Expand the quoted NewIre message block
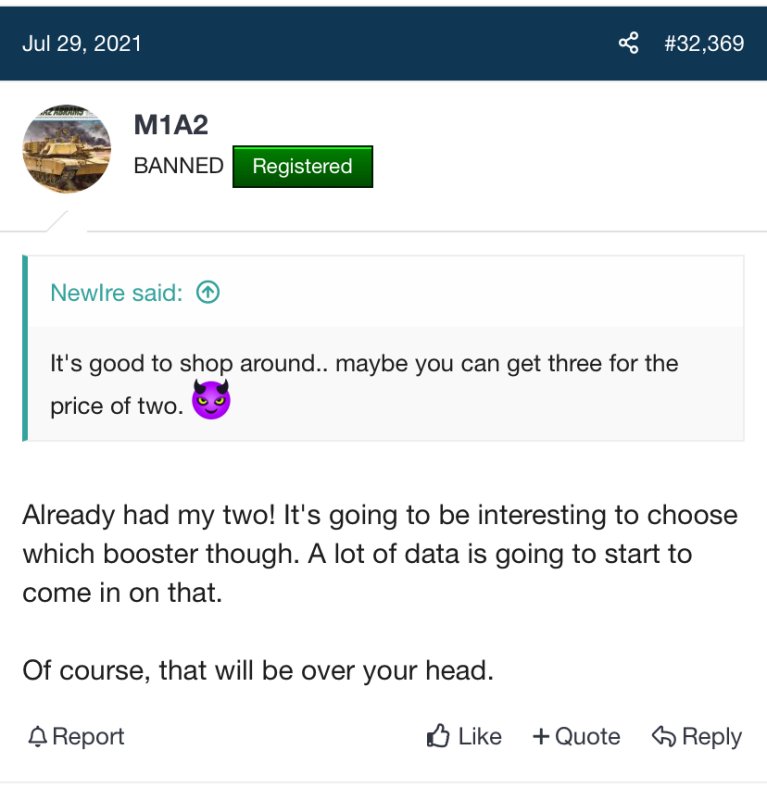 click(385, 383)
